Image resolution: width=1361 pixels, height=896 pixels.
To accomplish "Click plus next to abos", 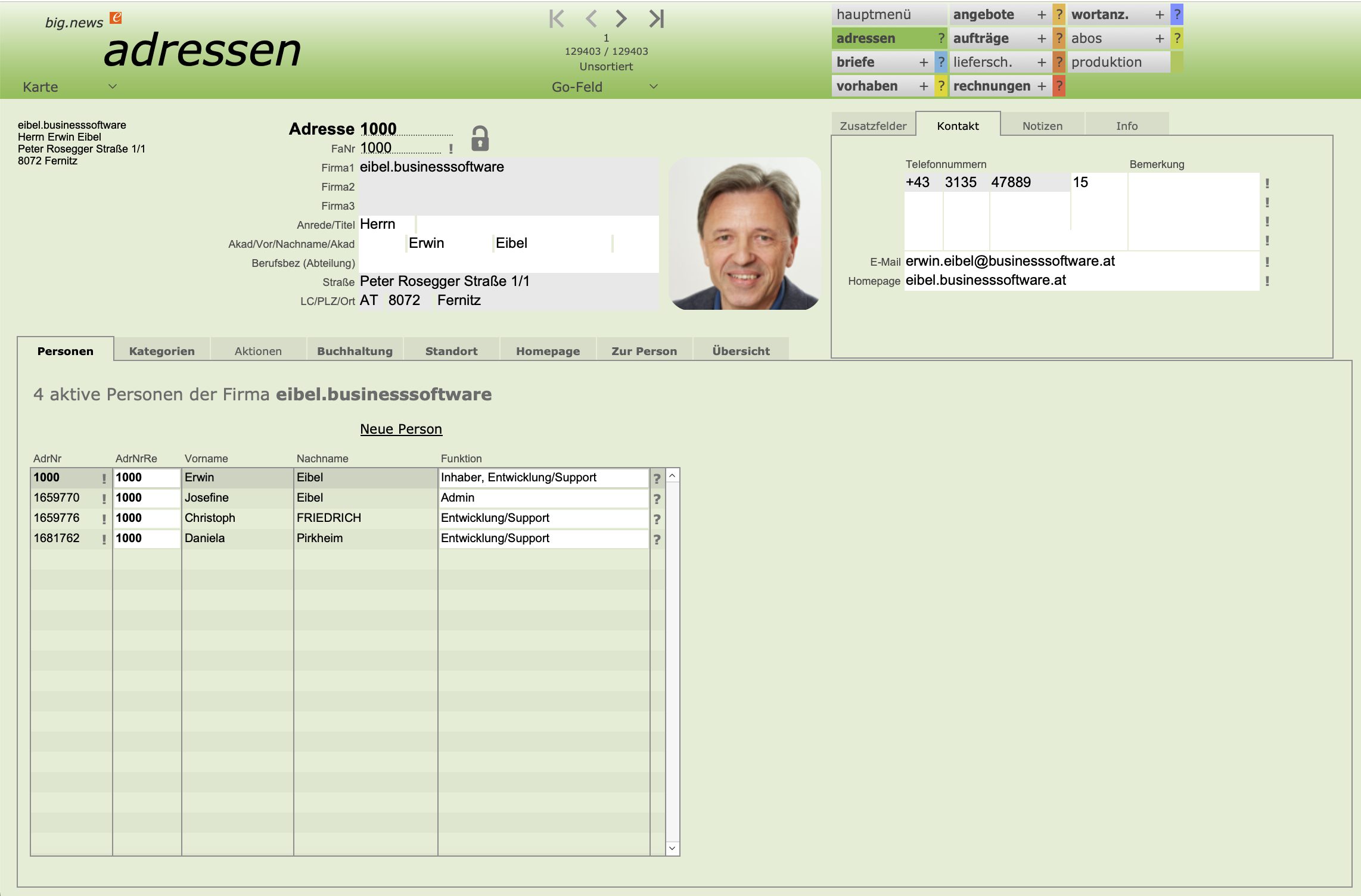I will [1160, 38].
